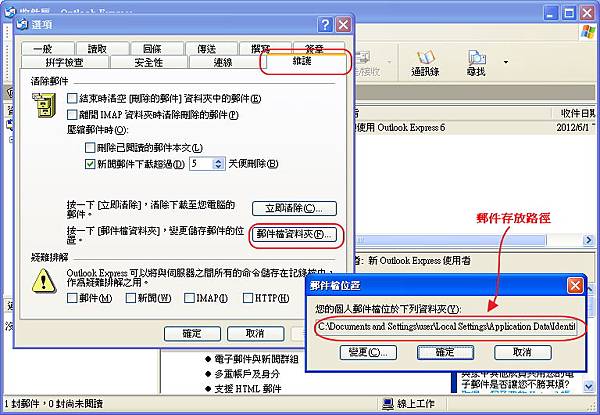Adjust the days spinner arrows
The width and height of the screenshot is (600, 415).
[x=218, y=164]
